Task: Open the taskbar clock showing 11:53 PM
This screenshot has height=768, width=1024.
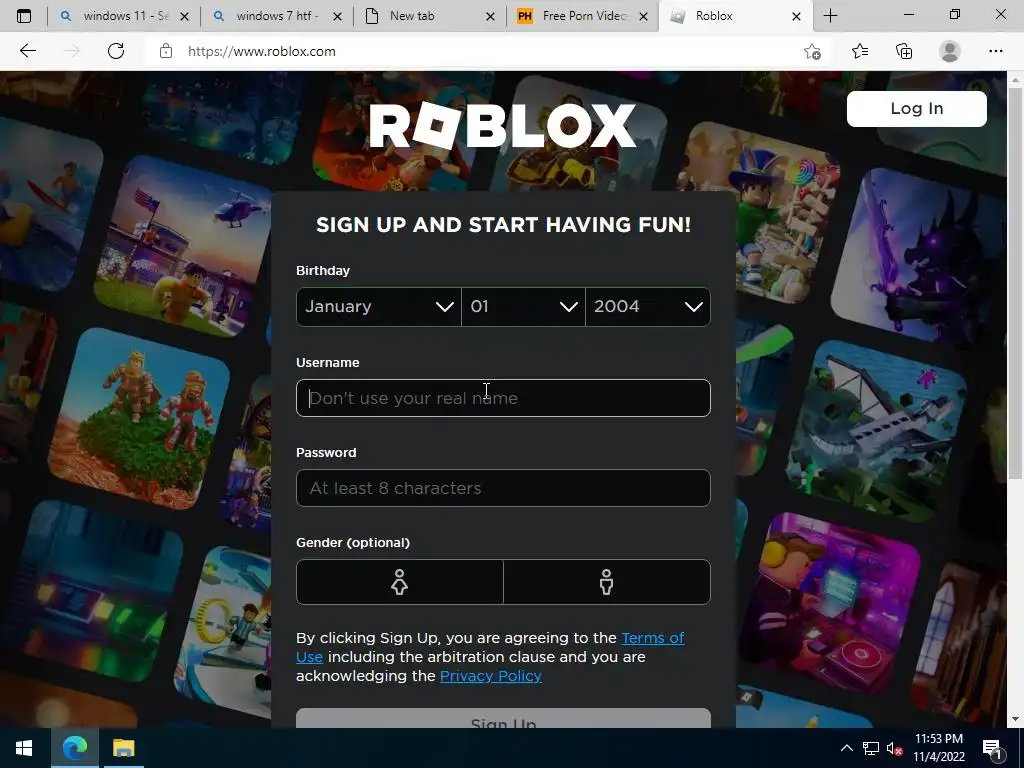Action: pos(938,748)
